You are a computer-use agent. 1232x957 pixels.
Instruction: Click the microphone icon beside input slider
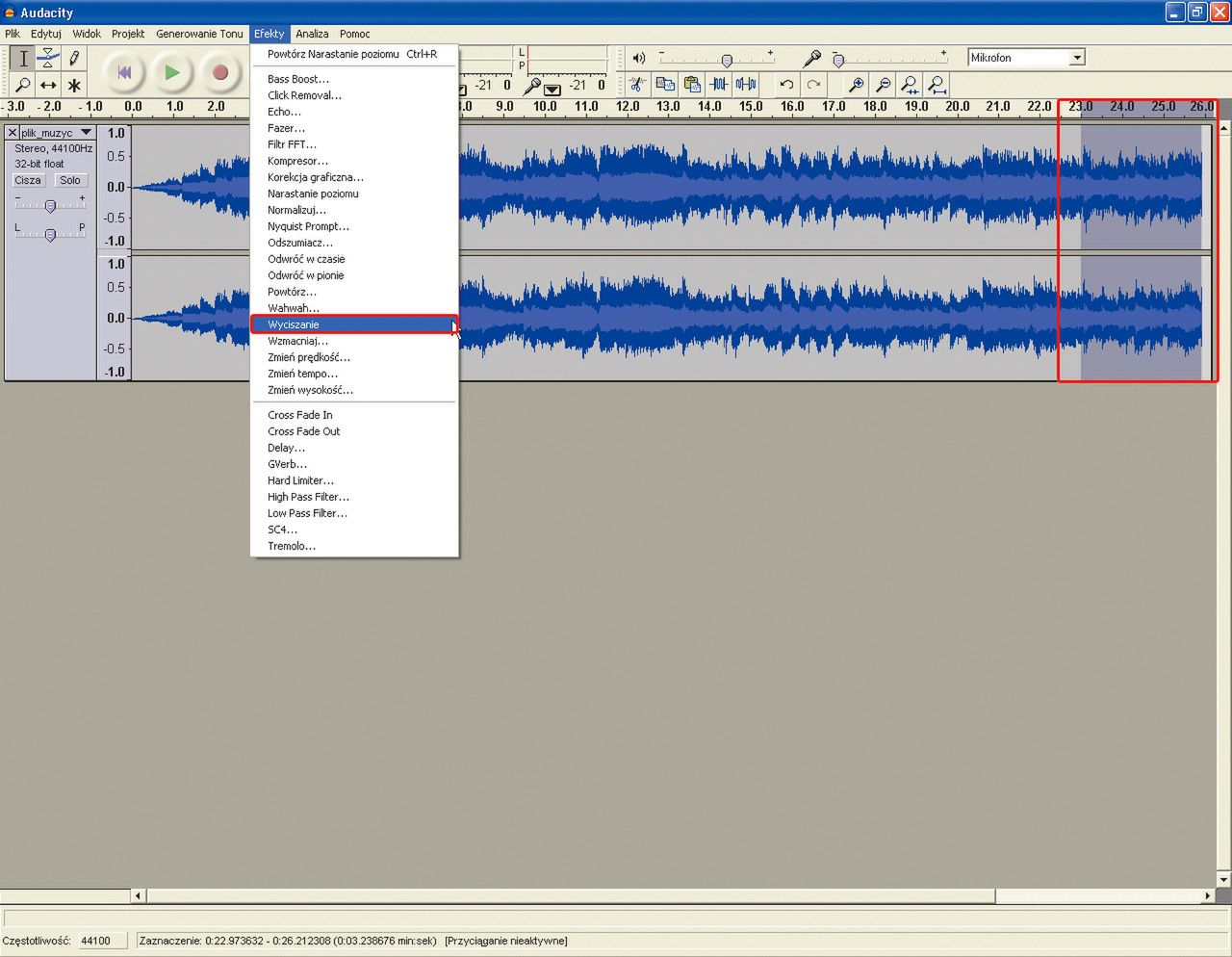tap(812, 59)
